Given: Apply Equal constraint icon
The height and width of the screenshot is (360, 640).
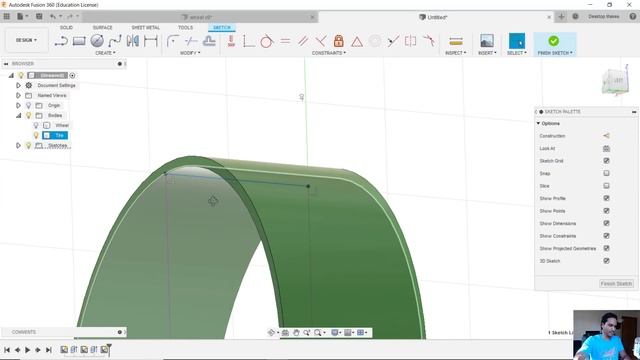Looking at the screenshot, I should coord(285,41).
